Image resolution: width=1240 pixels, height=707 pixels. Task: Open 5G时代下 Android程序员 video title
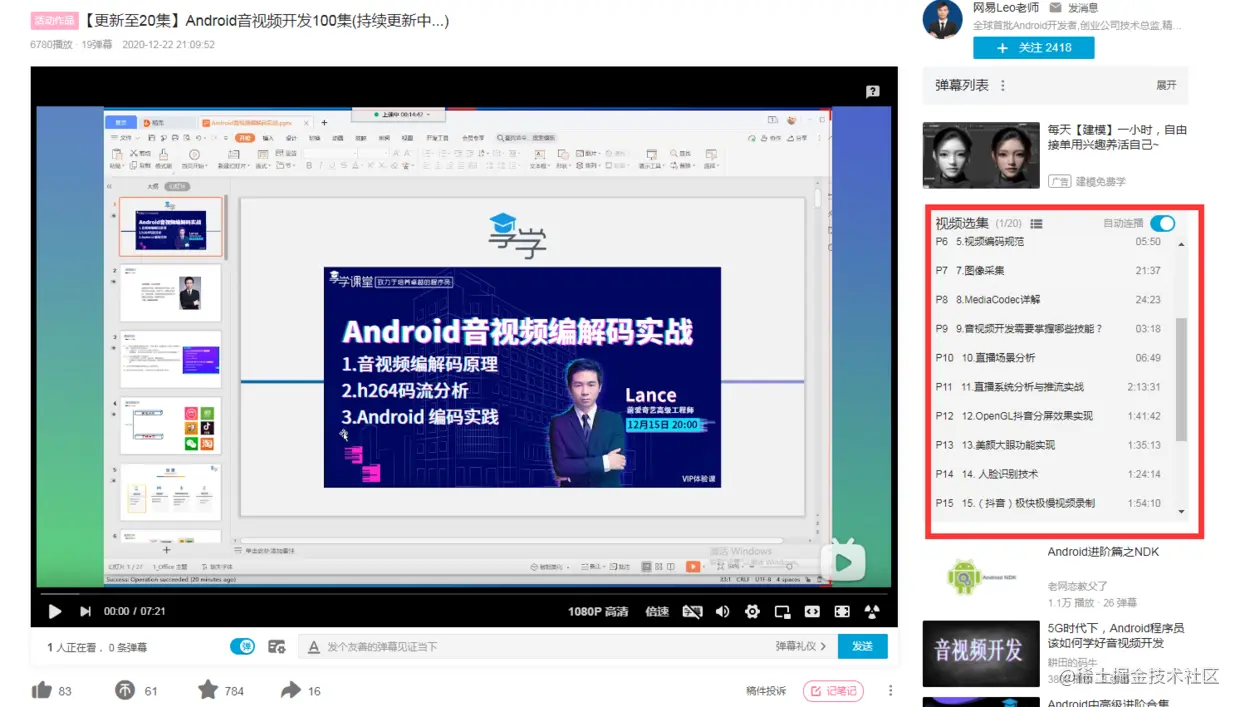pyautogui.click(x=1116, y=636)
